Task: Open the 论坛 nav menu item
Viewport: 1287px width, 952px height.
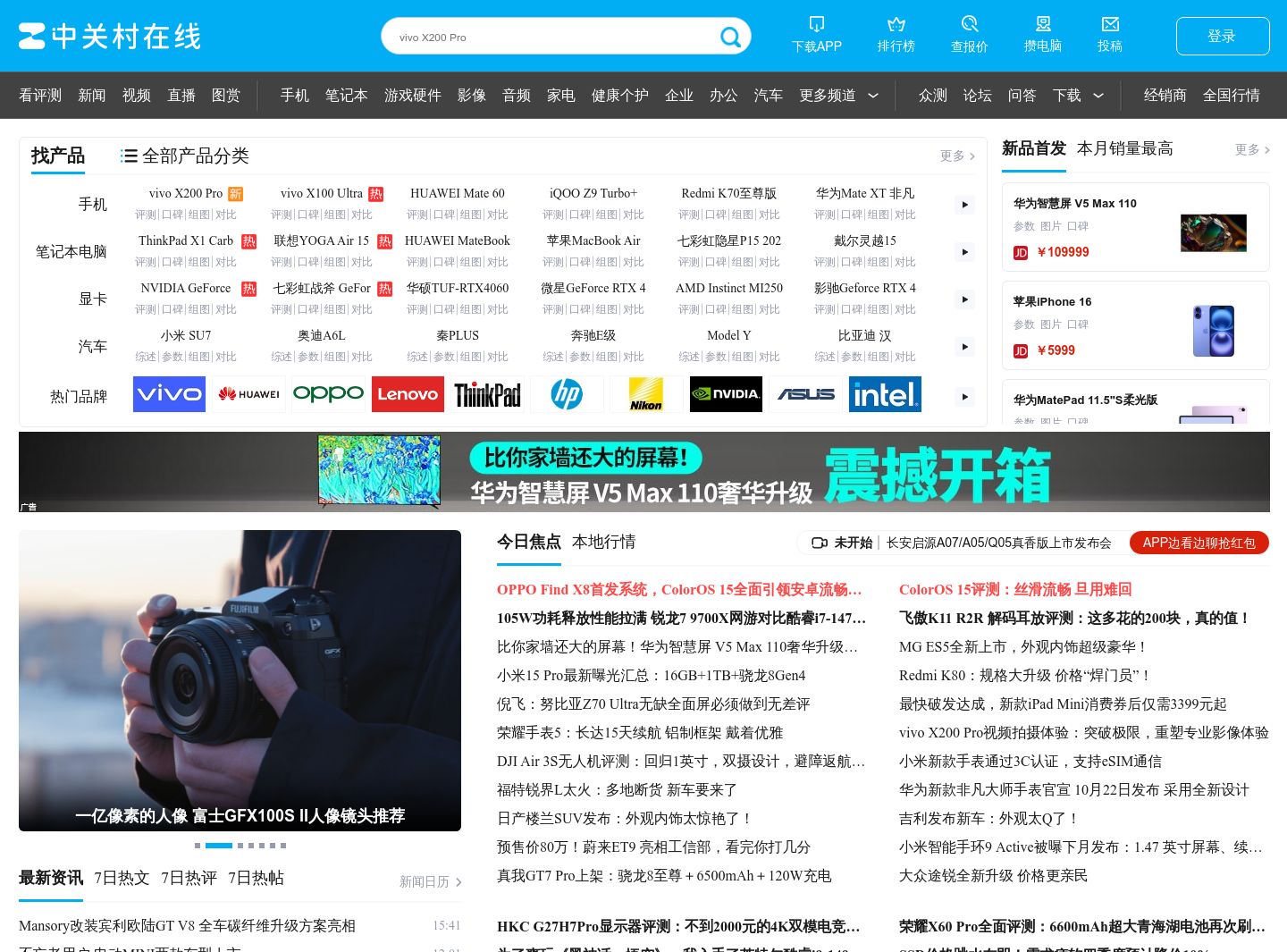Action: pos(978,96)
